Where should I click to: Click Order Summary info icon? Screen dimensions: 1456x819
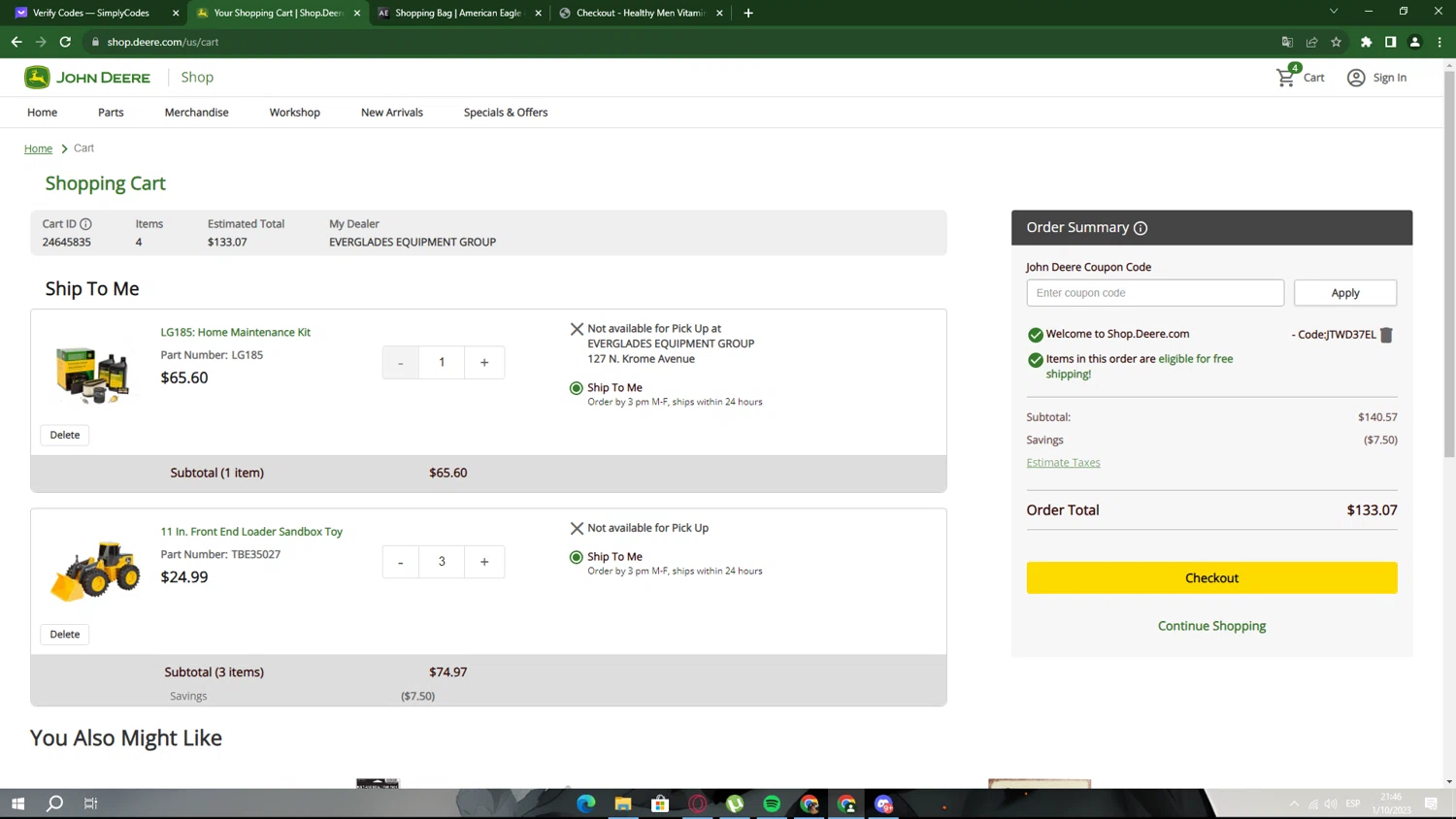click(1141, 228)
